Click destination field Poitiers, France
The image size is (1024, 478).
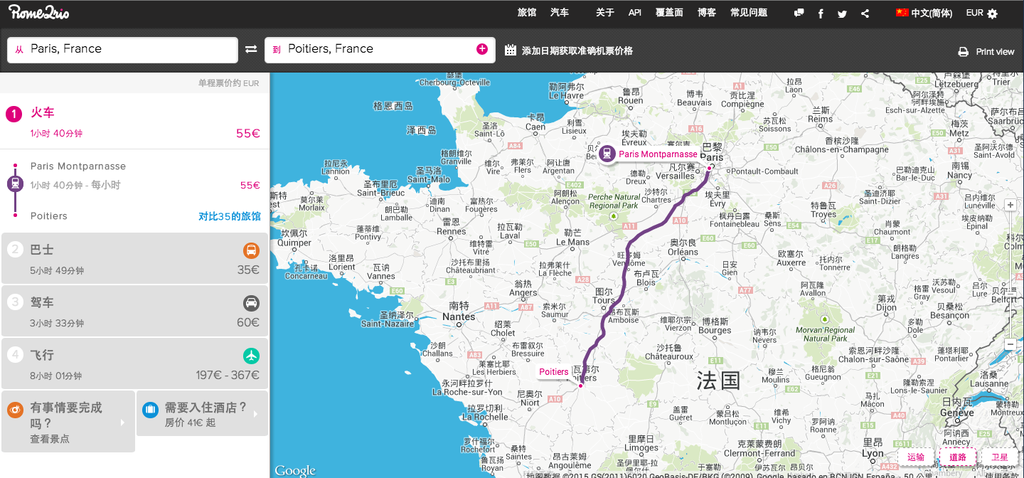coord(379,50)
